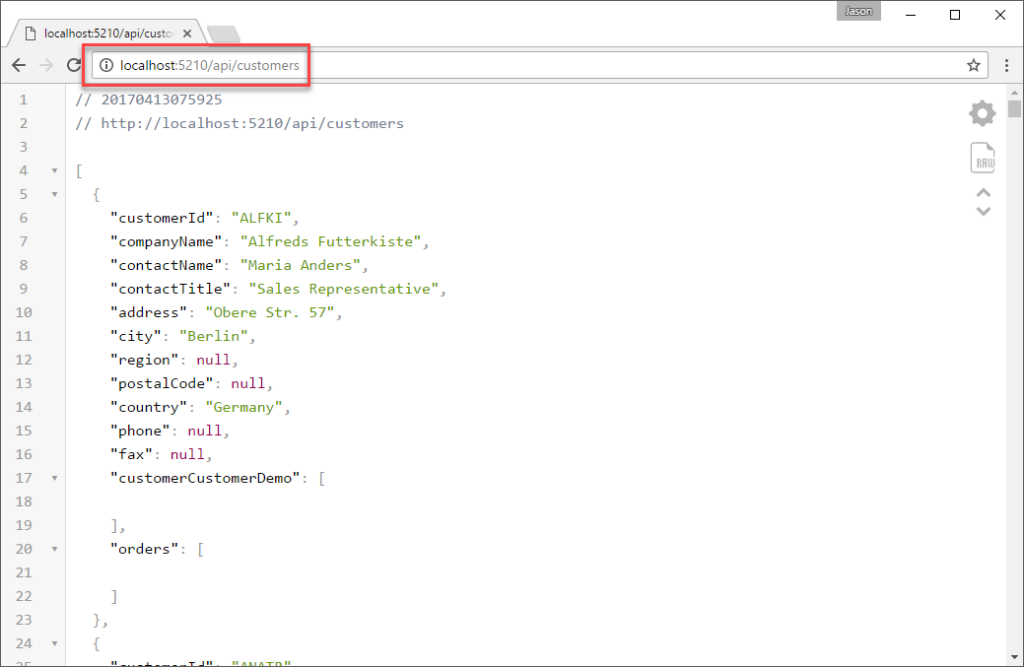
Task: Collapse the orders array on line 20
Action: (x=55, y=549)
